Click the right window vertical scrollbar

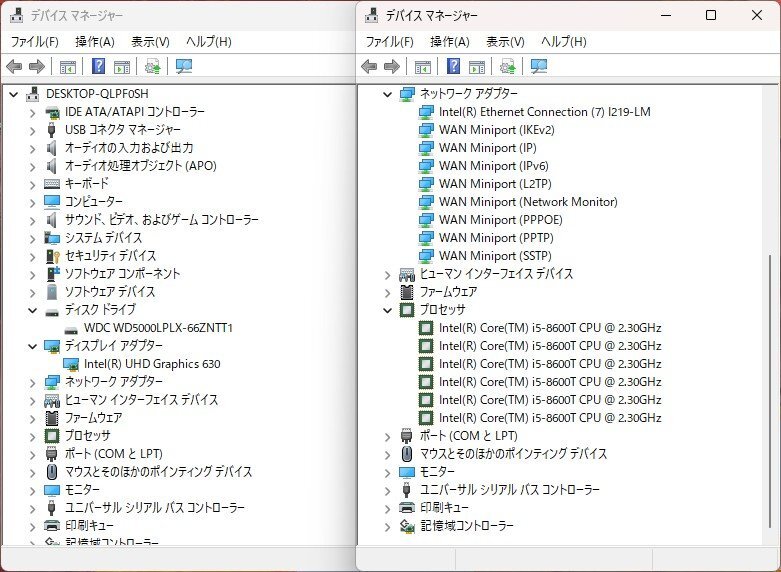pyautogui.click(x=770, y=391)
